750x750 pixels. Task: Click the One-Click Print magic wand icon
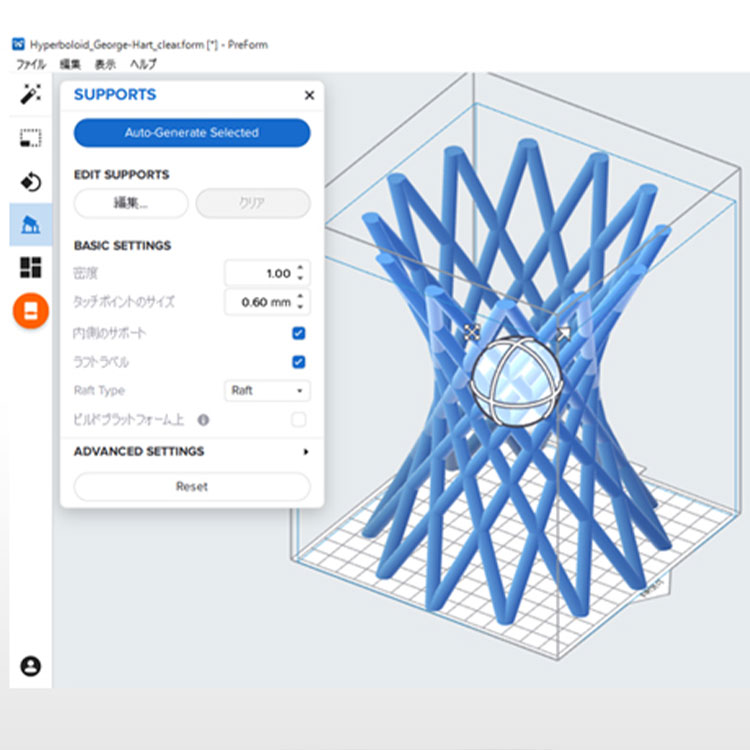point(30,95)
